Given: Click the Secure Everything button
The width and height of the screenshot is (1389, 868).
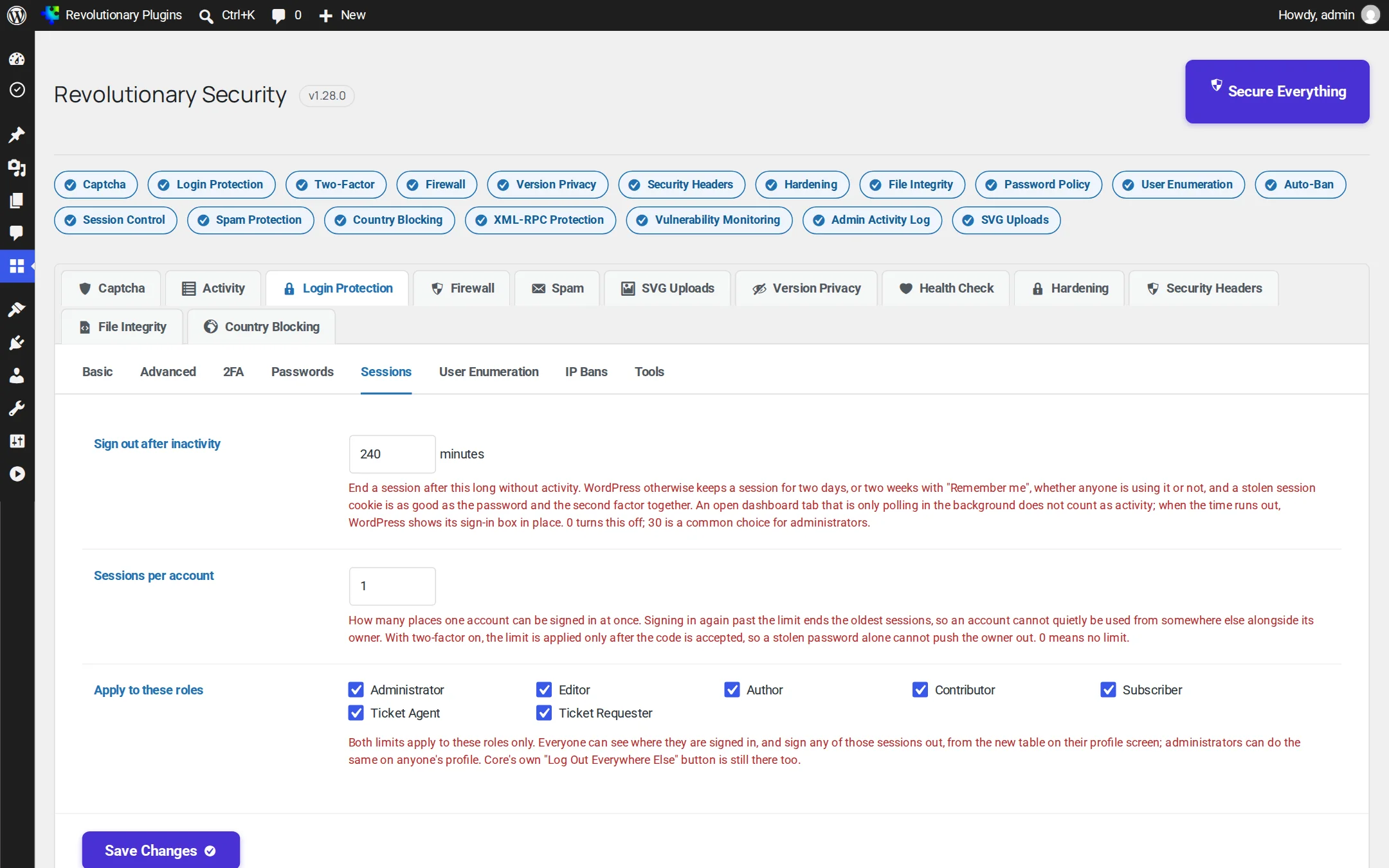Looking at the screenshot, I should [1277, 91].
